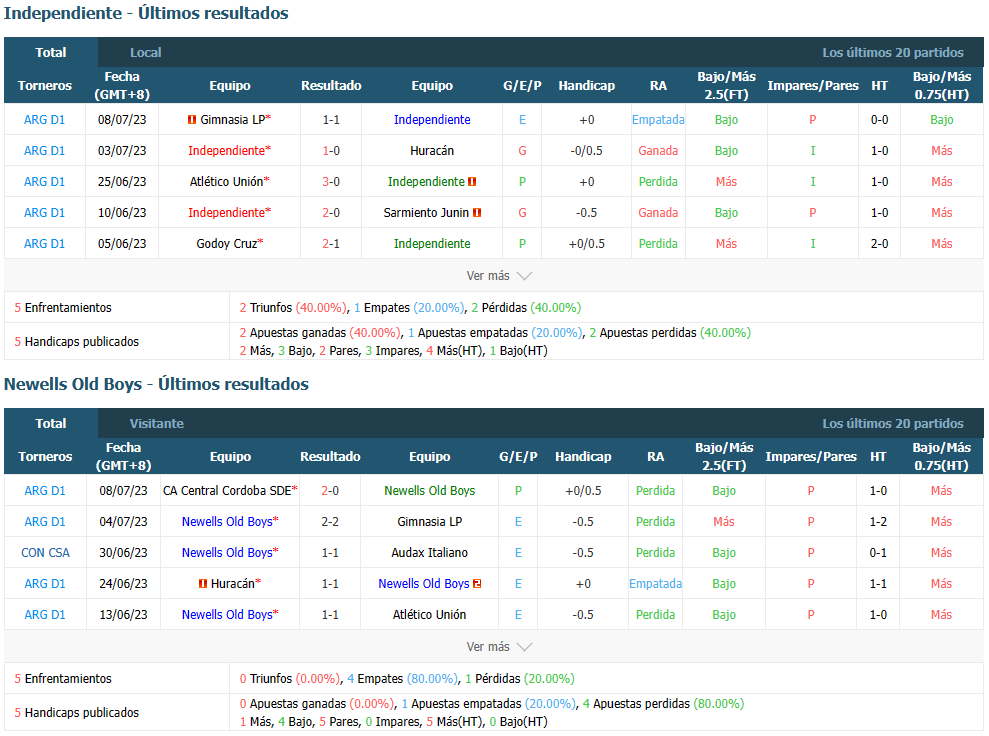Click Empatada in the 24/06/23 Huracán row
Viewport: 989px width, 736px height.
(655, 584)
